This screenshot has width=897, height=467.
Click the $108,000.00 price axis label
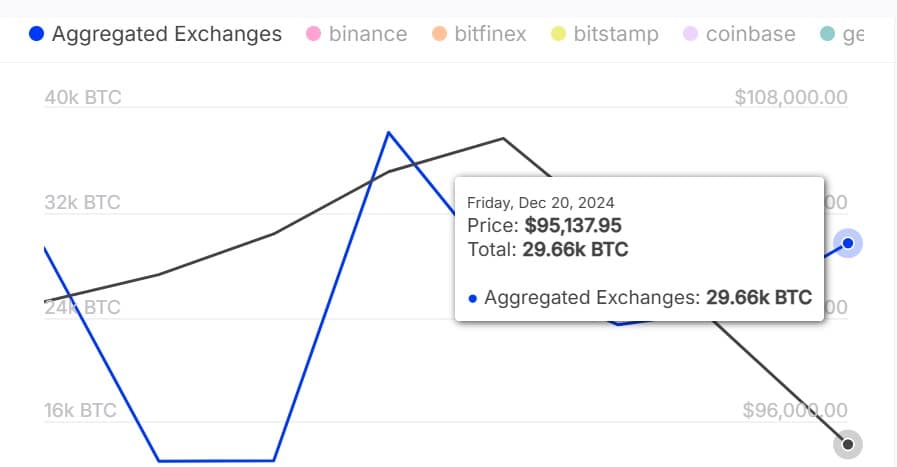click(x=790, y=98)
